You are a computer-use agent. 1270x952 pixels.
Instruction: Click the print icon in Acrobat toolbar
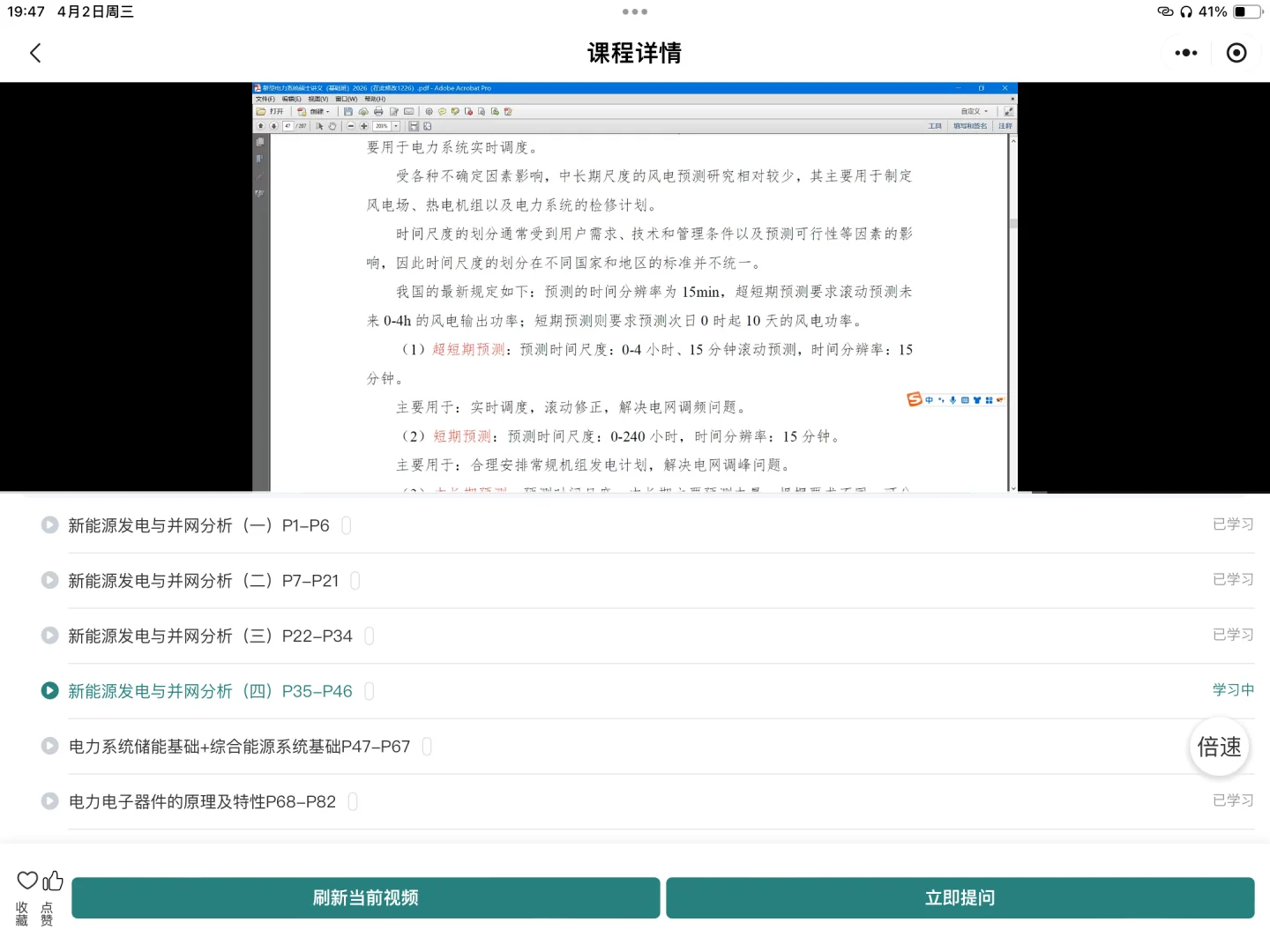pos(377,111)
